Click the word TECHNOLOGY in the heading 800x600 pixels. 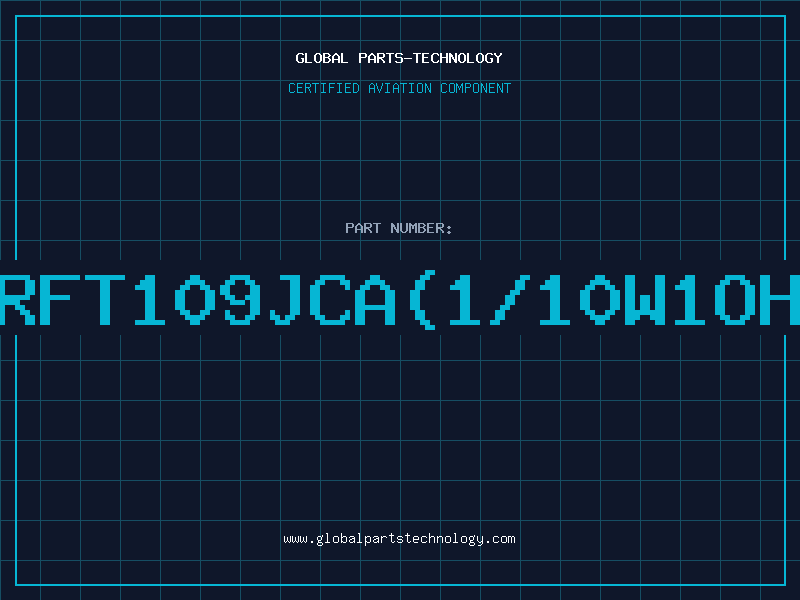(458, 58)
